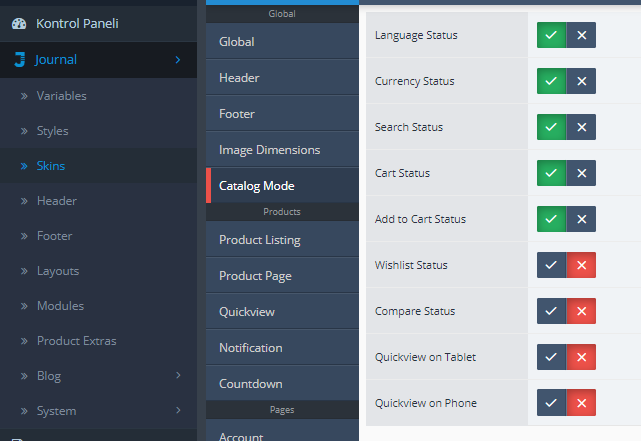Click the red X for Quickview on Phone
The height and width of the screenshot is (441, 641).
coord(581,403)
